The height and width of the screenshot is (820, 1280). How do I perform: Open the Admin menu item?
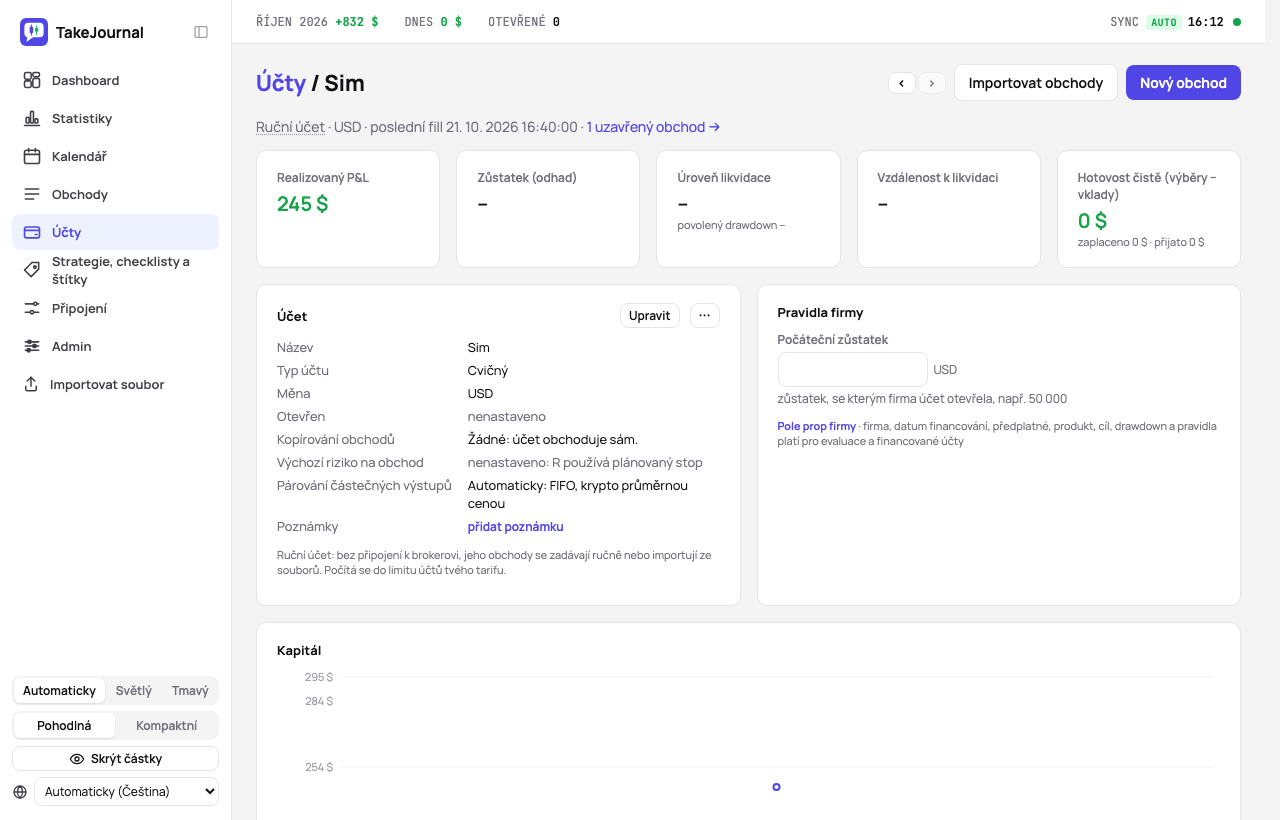[x=115, y=346]
